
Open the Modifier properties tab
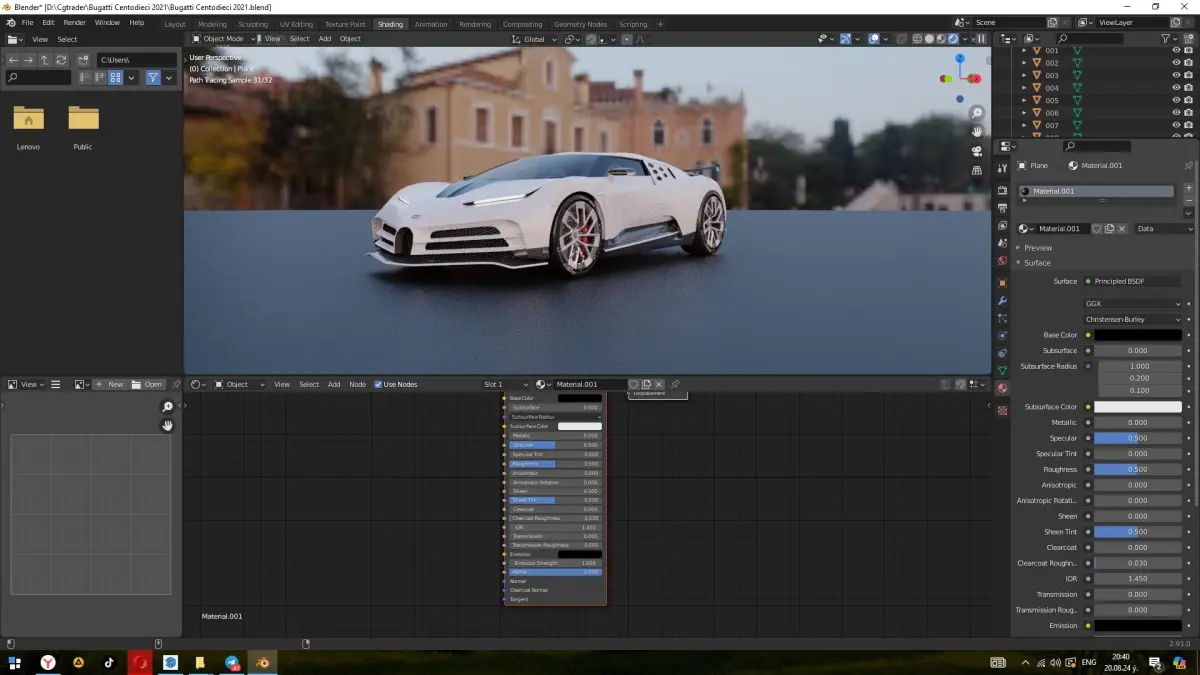coord(1002,301)
